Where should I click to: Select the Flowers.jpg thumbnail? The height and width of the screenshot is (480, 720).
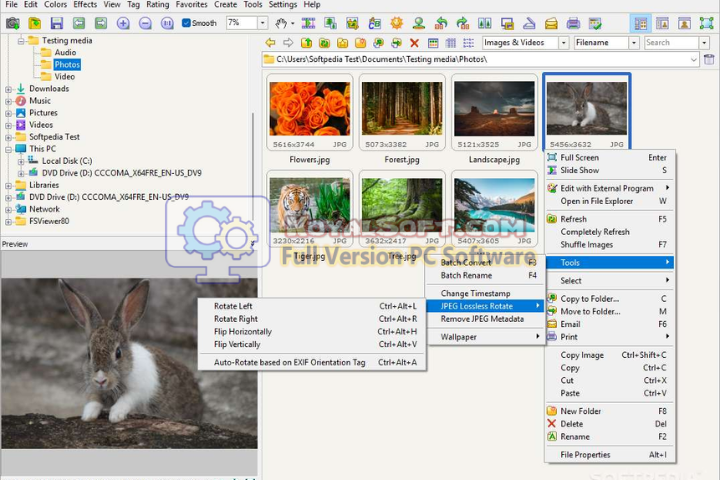click(309, 112)
